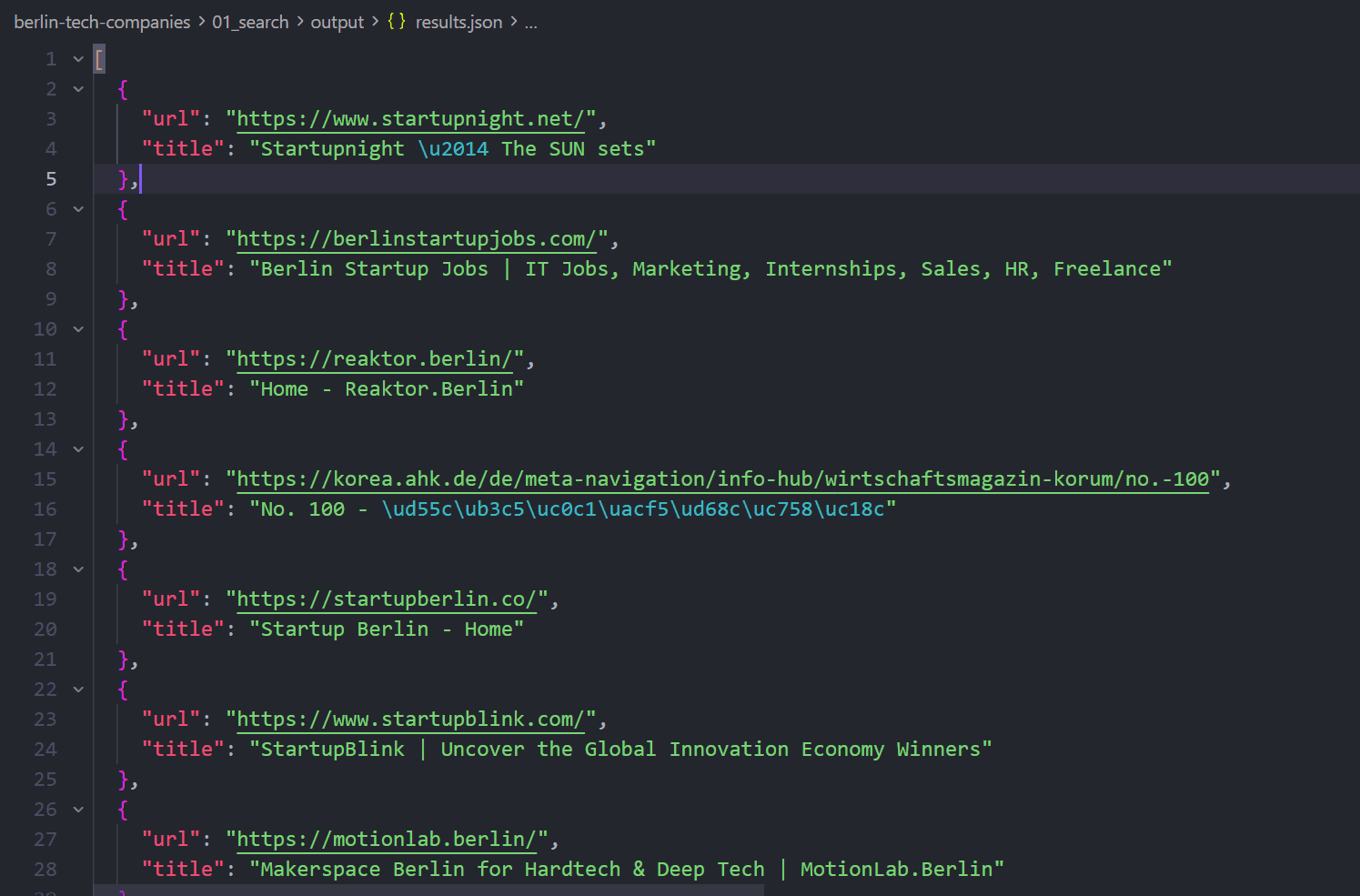Open 01_search breadcrumb segment
1360x896 pixels.
coord(250,22)
